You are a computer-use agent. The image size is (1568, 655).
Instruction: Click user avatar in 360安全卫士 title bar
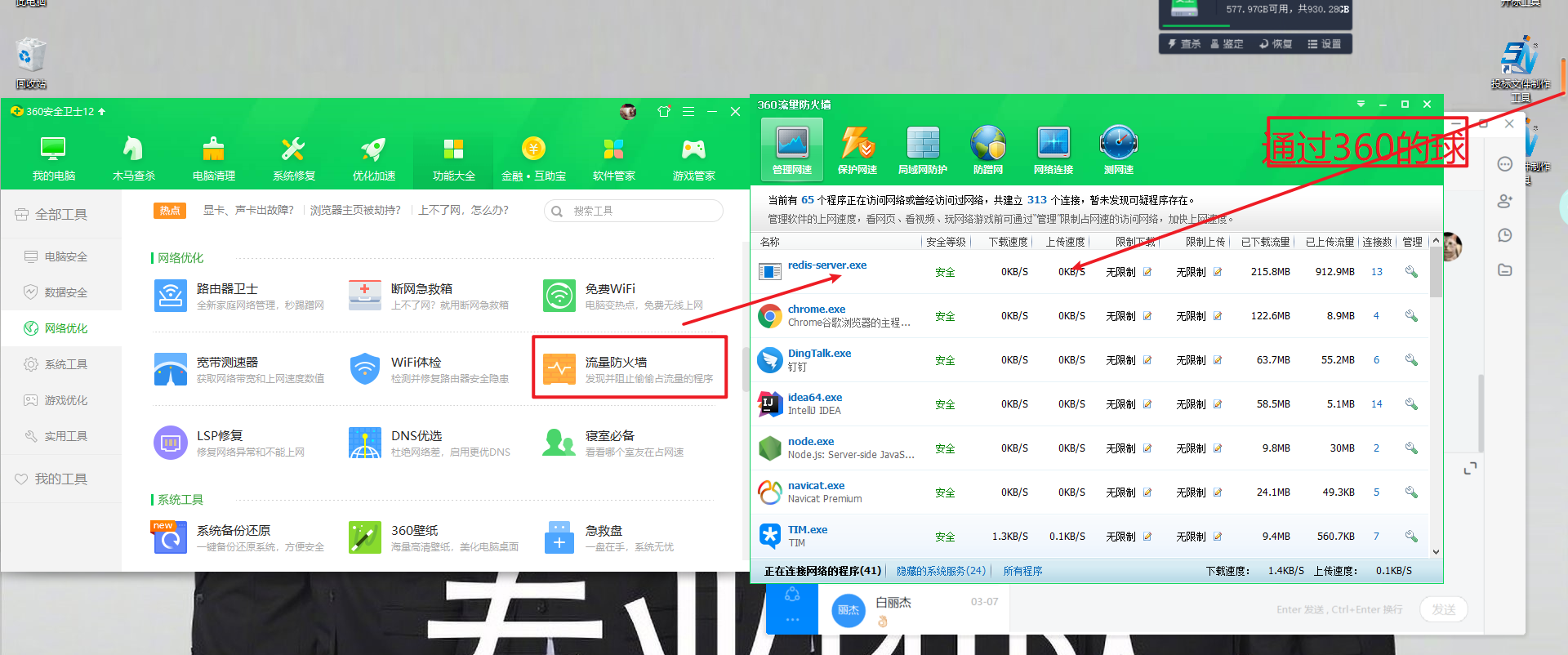tap(628, 112)
